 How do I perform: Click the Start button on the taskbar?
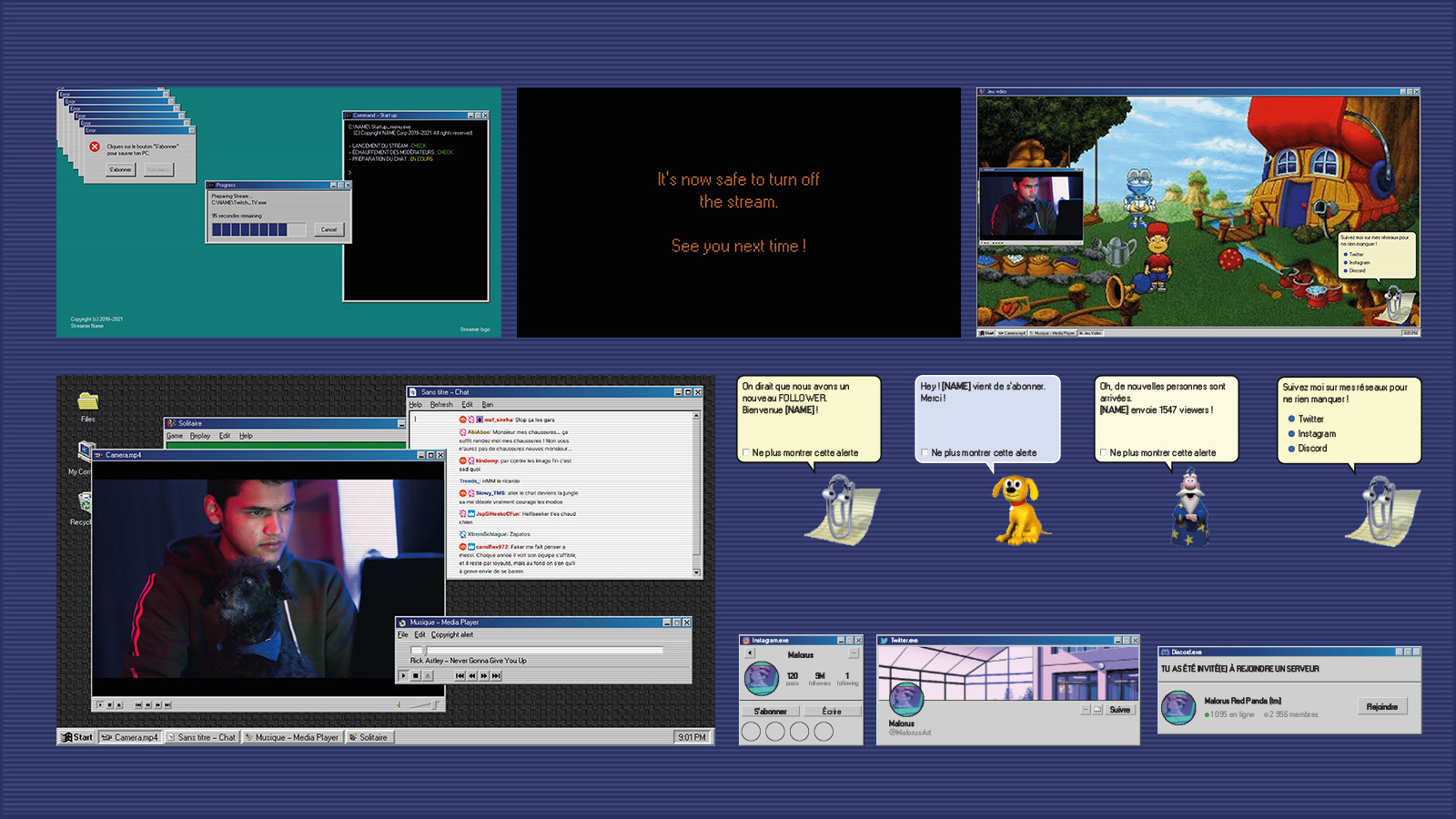[77, 737]
